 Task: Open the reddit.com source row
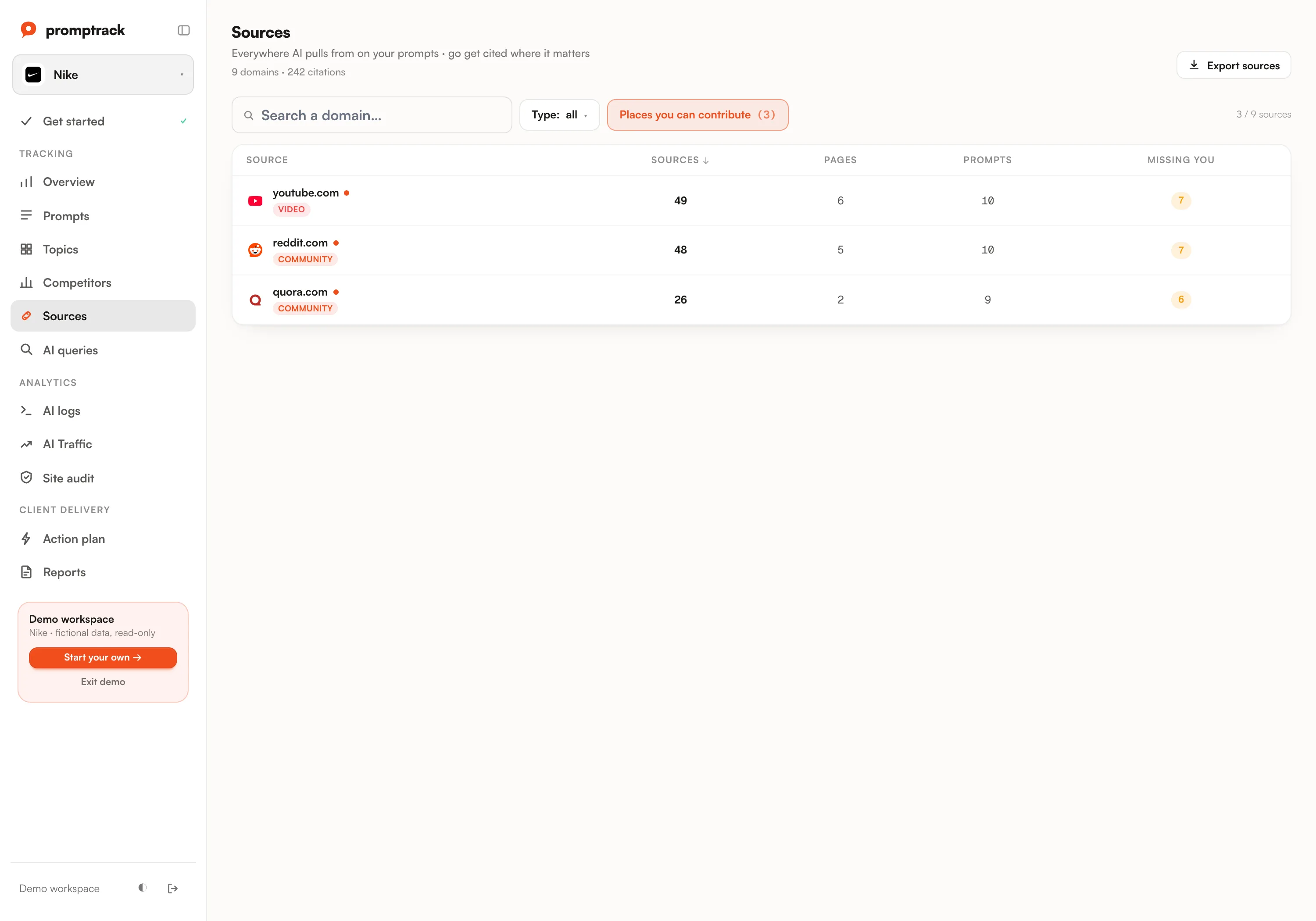(761, 250)
